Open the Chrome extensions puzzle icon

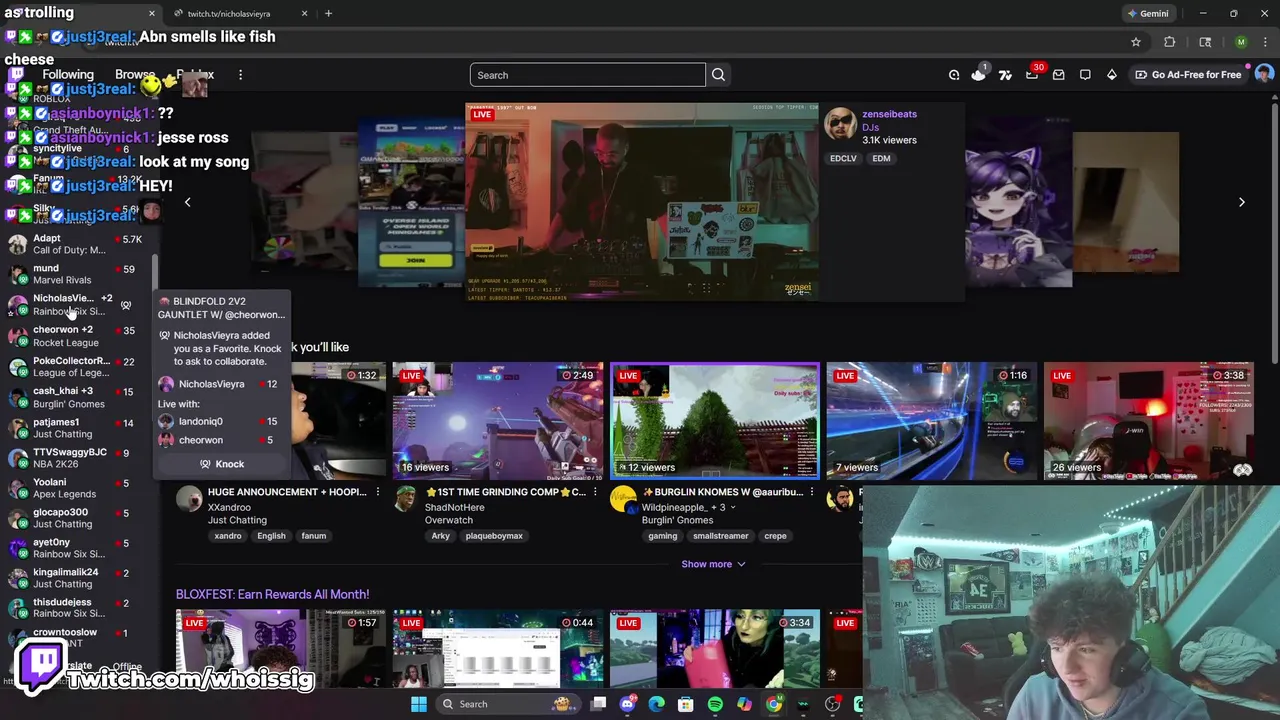click(x=1169, y=42)
